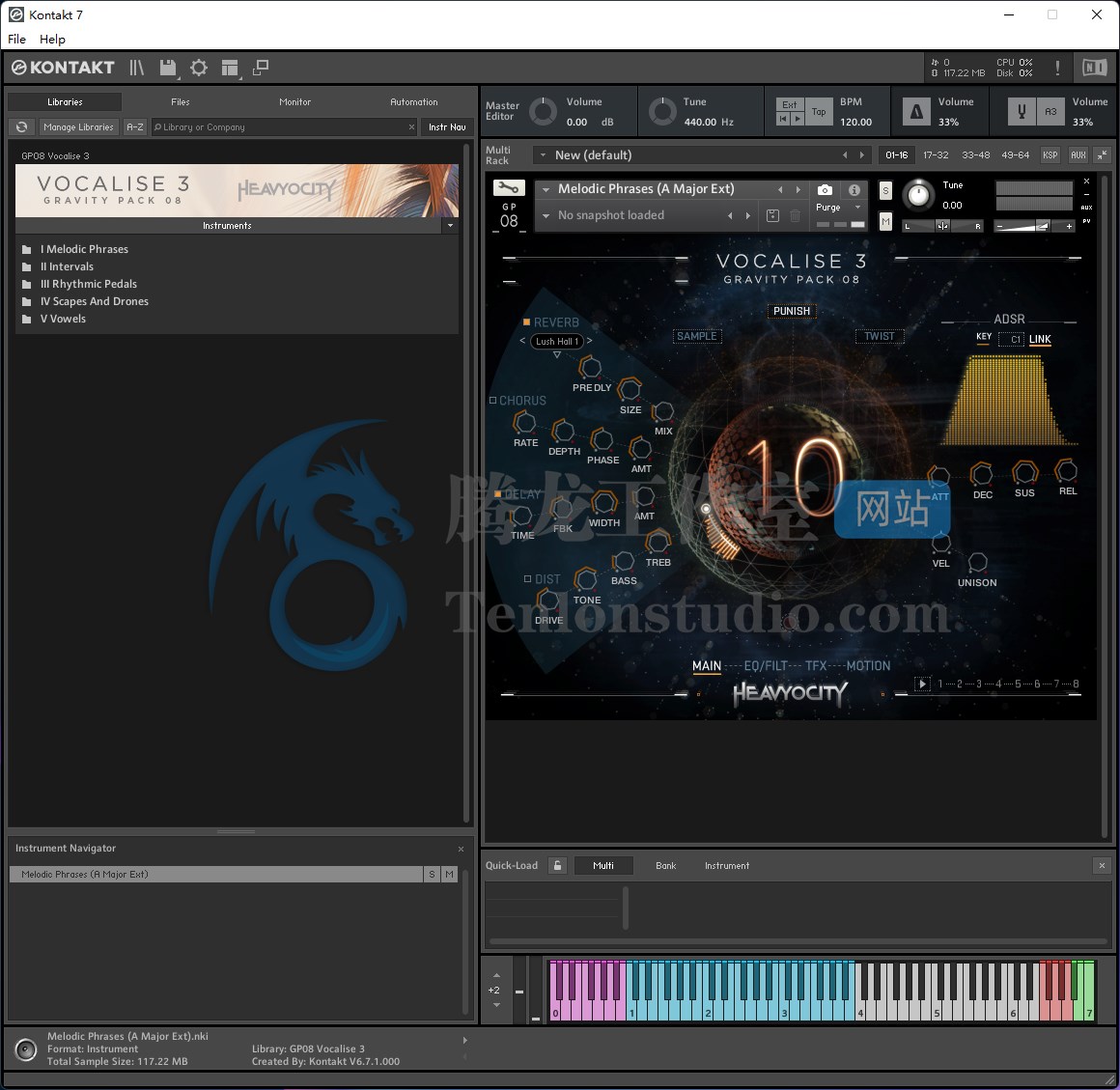Image resolution: width=1120 pixels, height=1090 pixels.
Task: Open snapshot view camera icon
Action: tap(825, 189)
